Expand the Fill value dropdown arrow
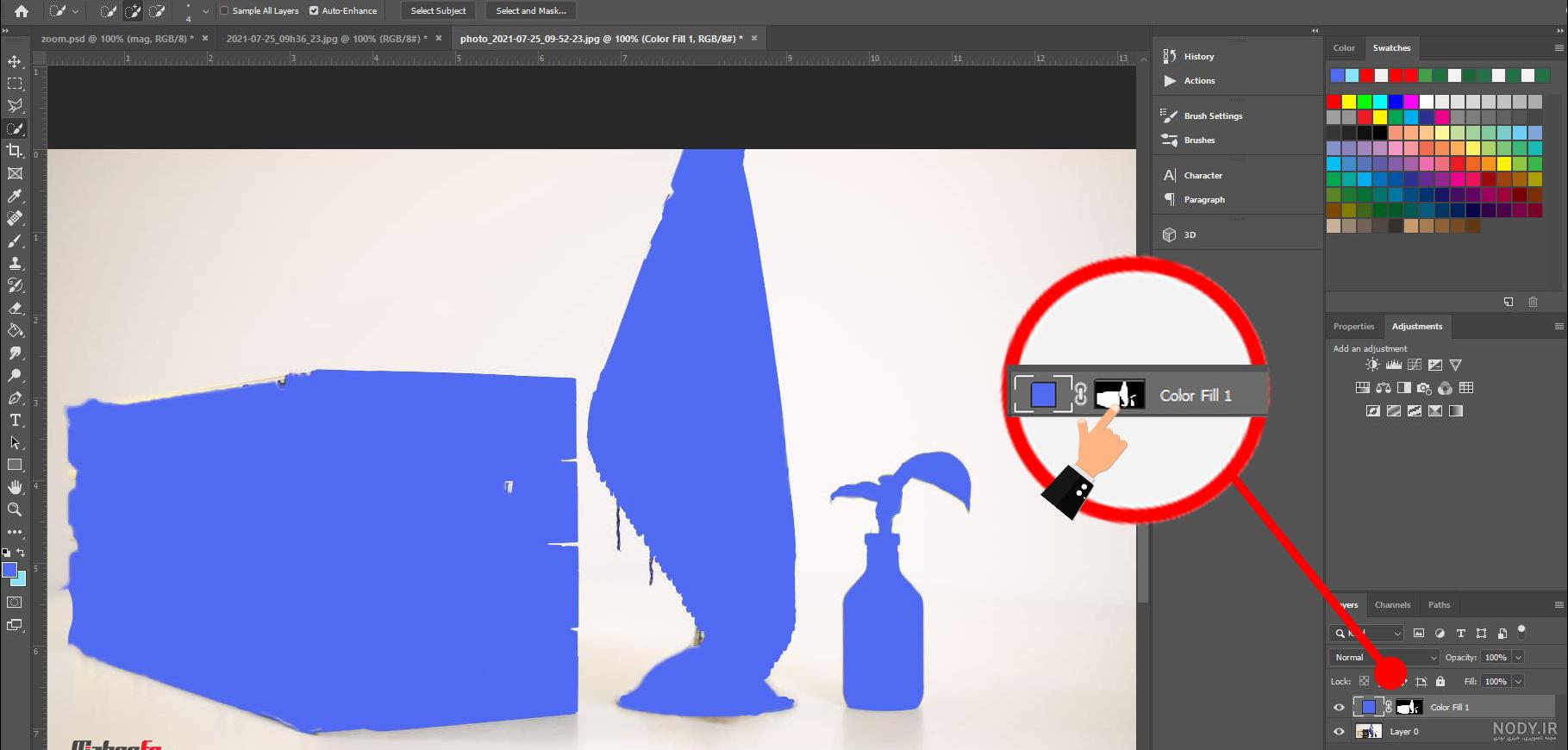The width and height of the screenshot is (1568, 750). [x=1518, y=681]
